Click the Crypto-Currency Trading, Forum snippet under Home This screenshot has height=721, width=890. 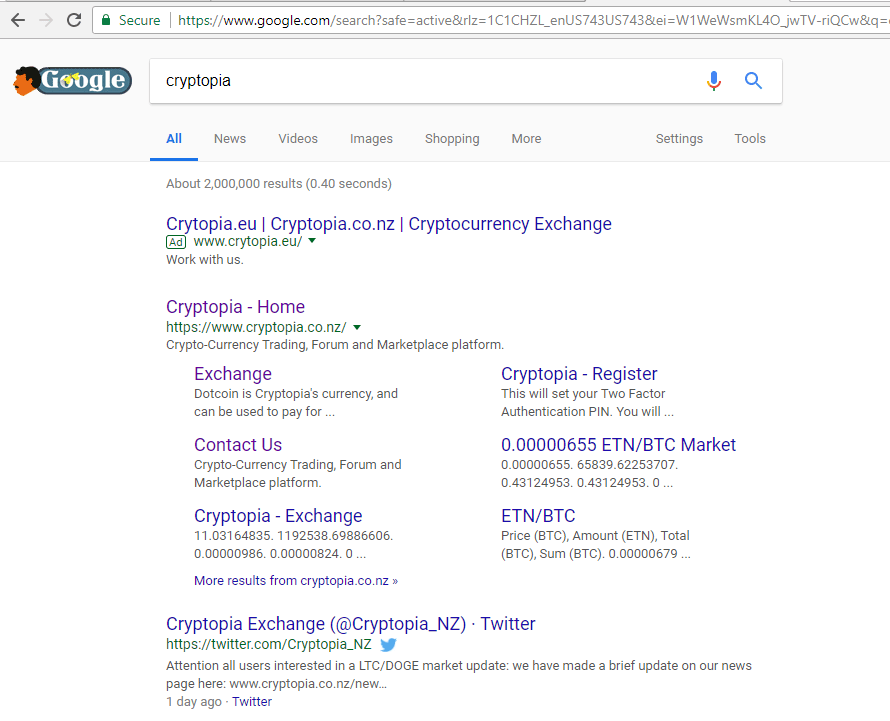[x=334, y=345]
